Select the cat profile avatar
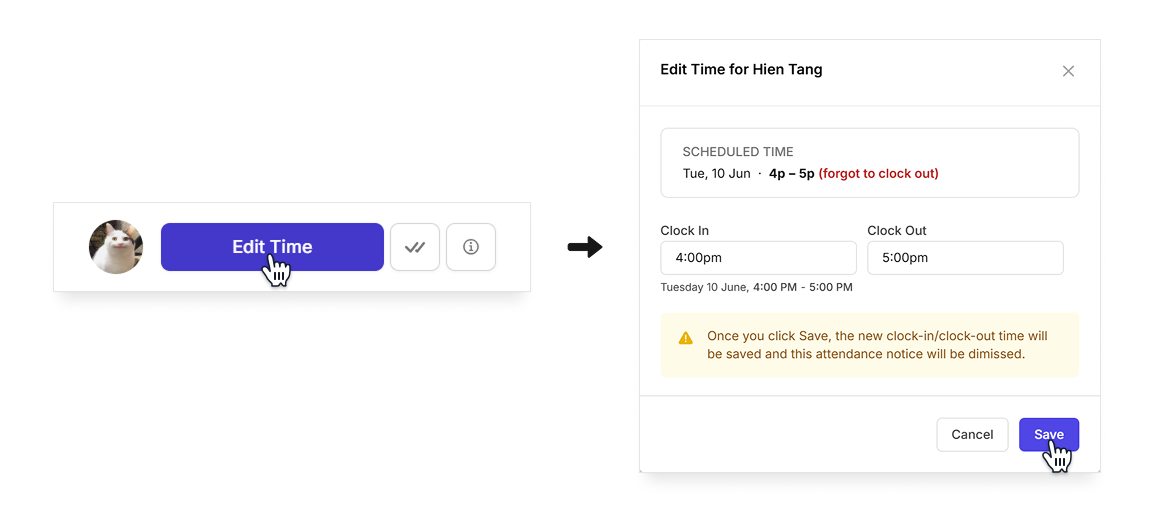 116,247
